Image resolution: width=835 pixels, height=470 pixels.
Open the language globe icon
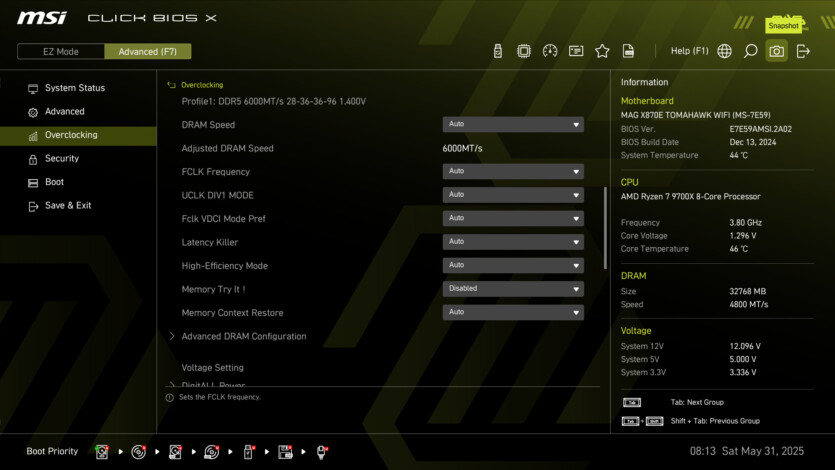pyautogui.click(x=724, y=51)
